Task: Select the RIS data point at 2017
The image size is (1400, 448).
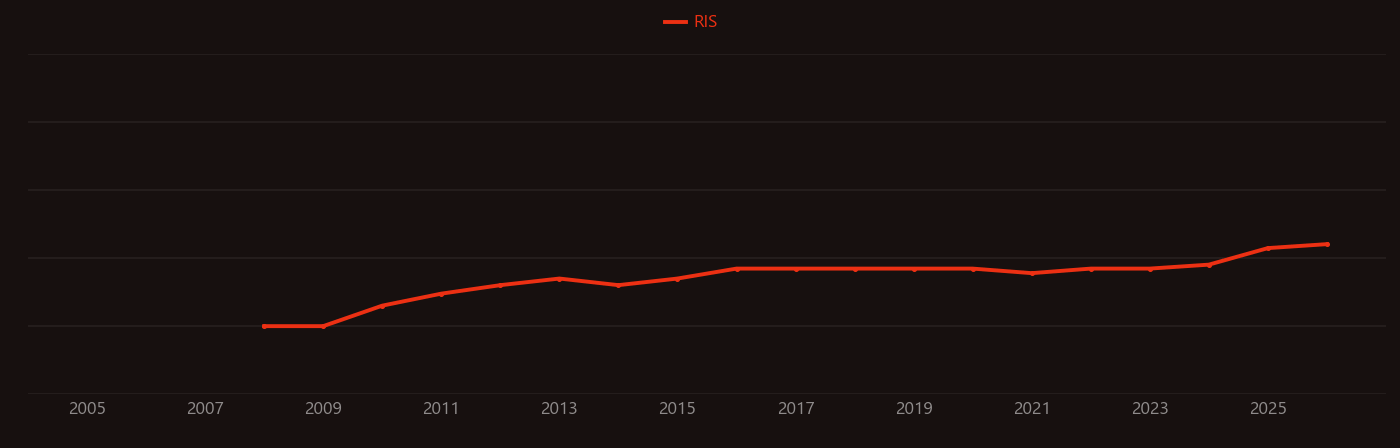Action: click(x=796, y=269)
